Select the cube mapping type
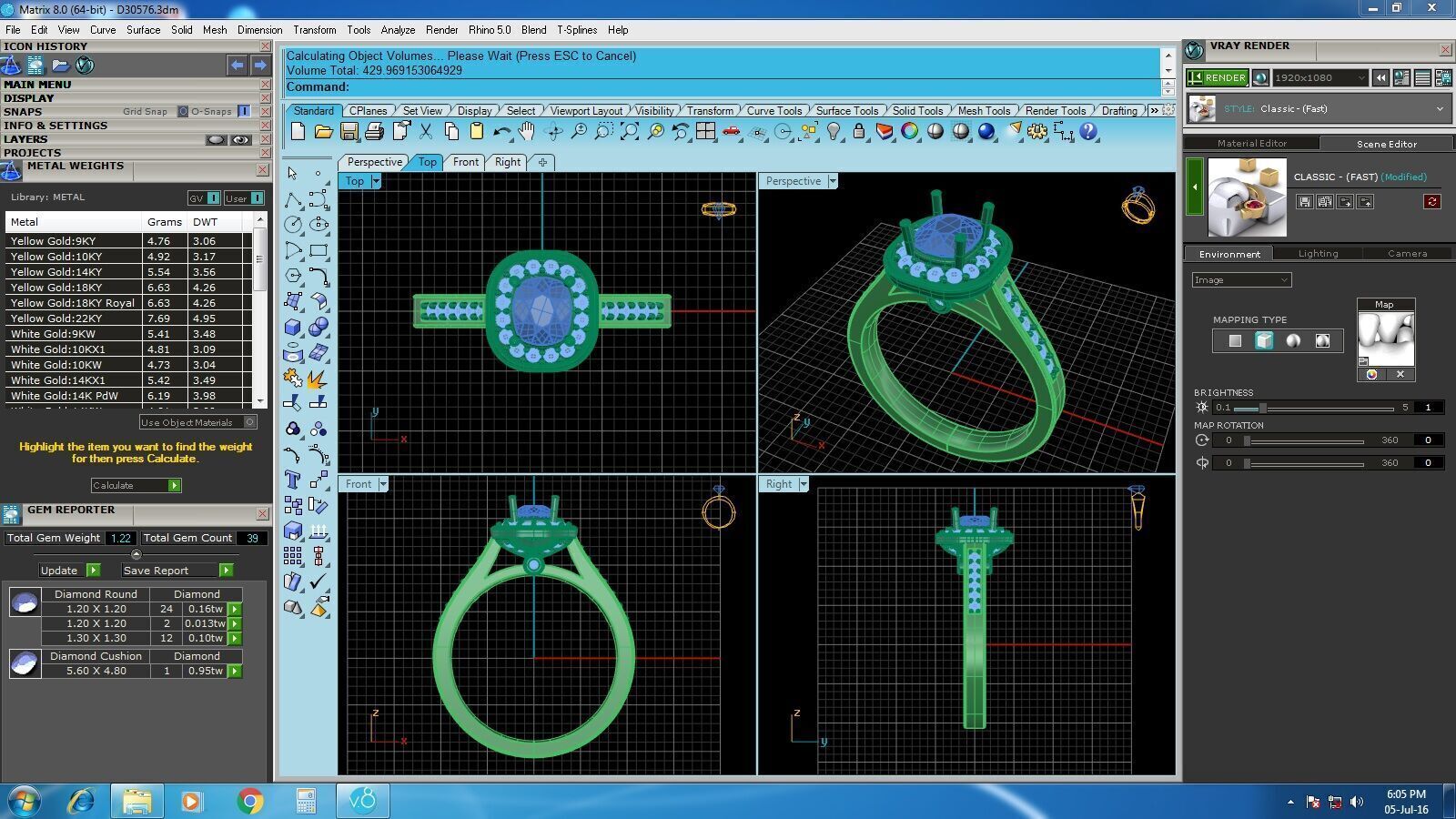1456x819 pixels. click(x=1264, y=340)
